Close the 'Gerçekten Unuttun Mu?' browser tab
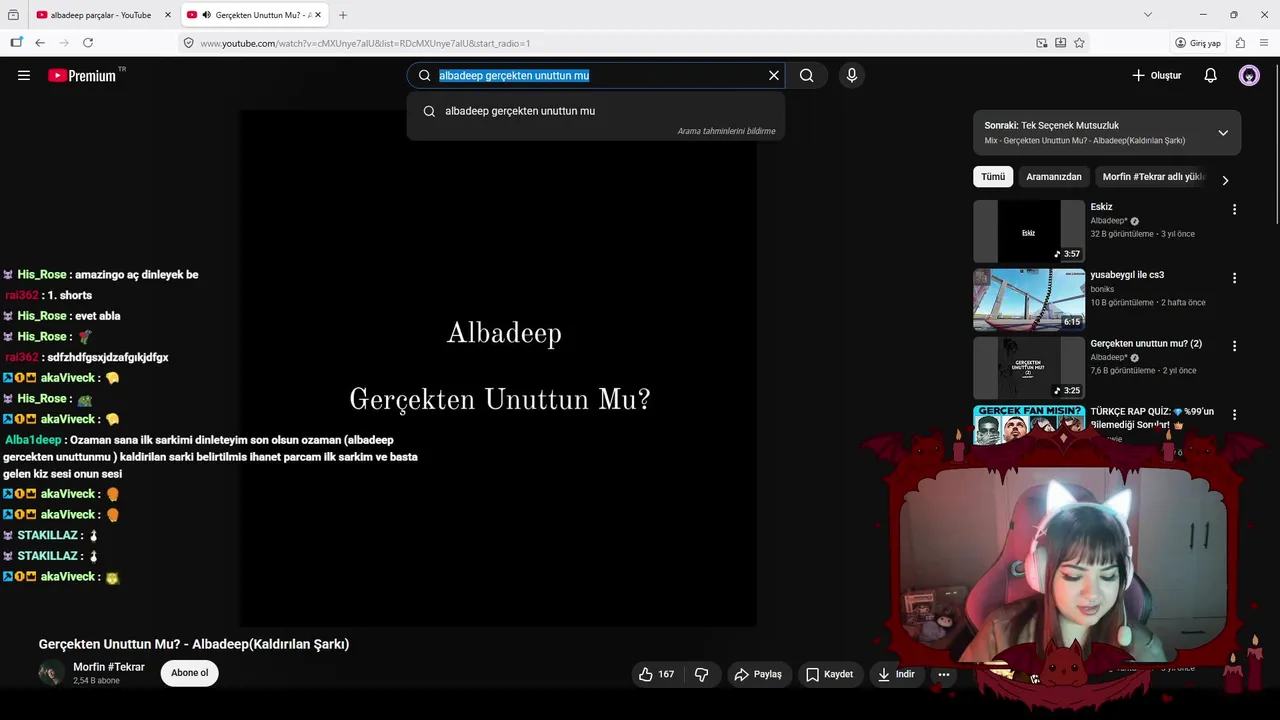This screenshot has width=1280, height=720. tap(318, 15)
